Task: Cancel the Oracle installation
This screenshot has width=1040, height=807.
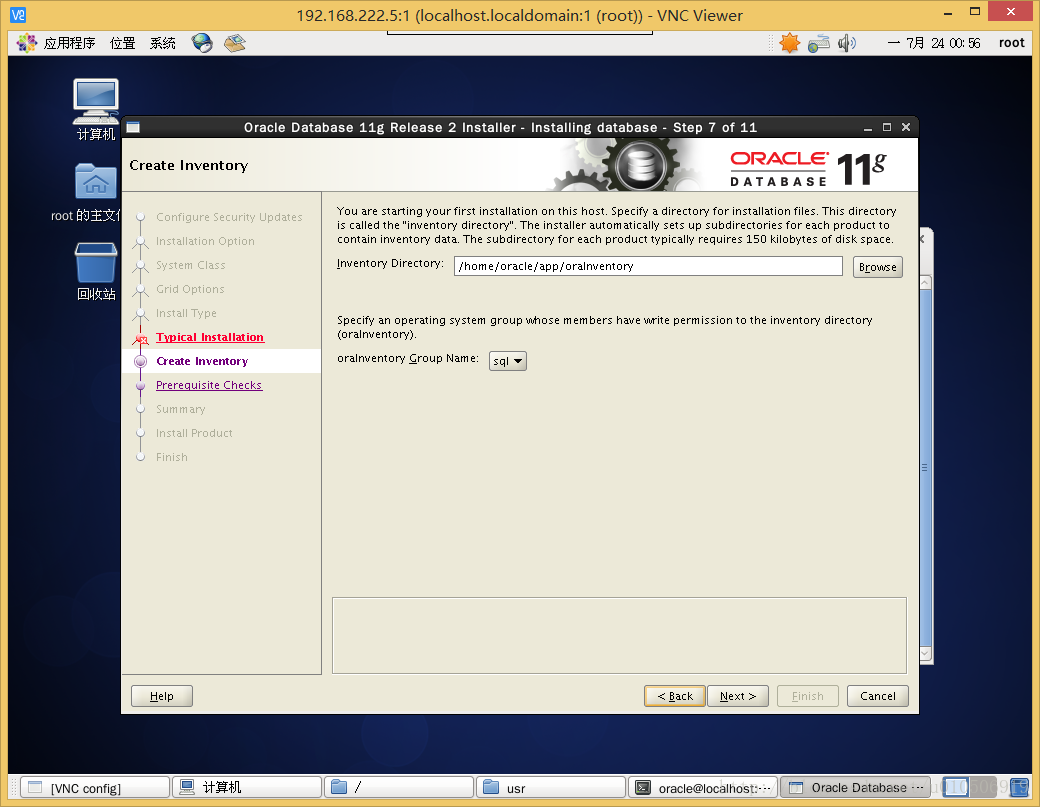Action: click(x=878, y=696)
